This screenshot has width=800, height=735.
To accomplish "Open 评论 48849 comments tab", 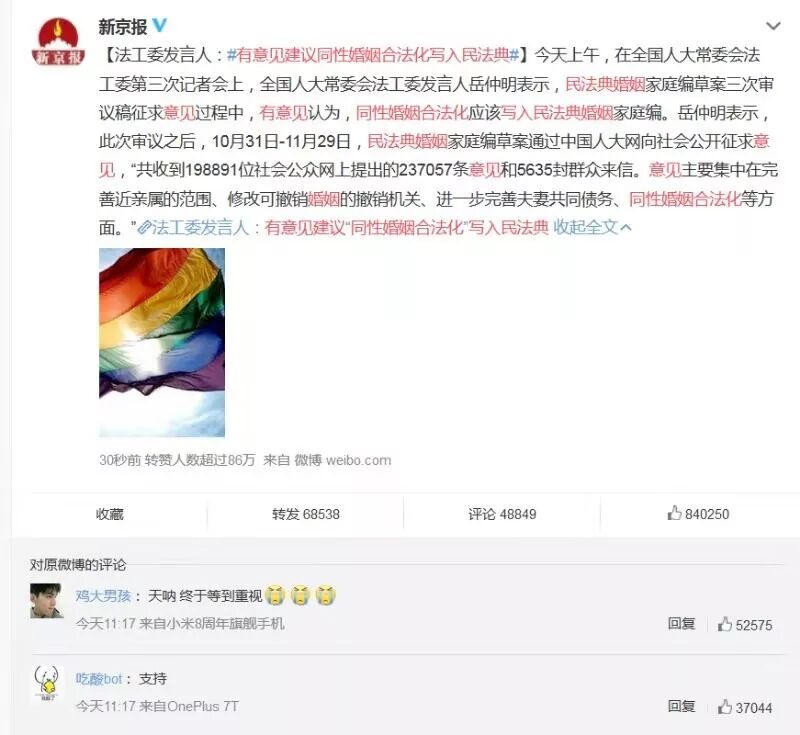I will click(x=502, y=514).
